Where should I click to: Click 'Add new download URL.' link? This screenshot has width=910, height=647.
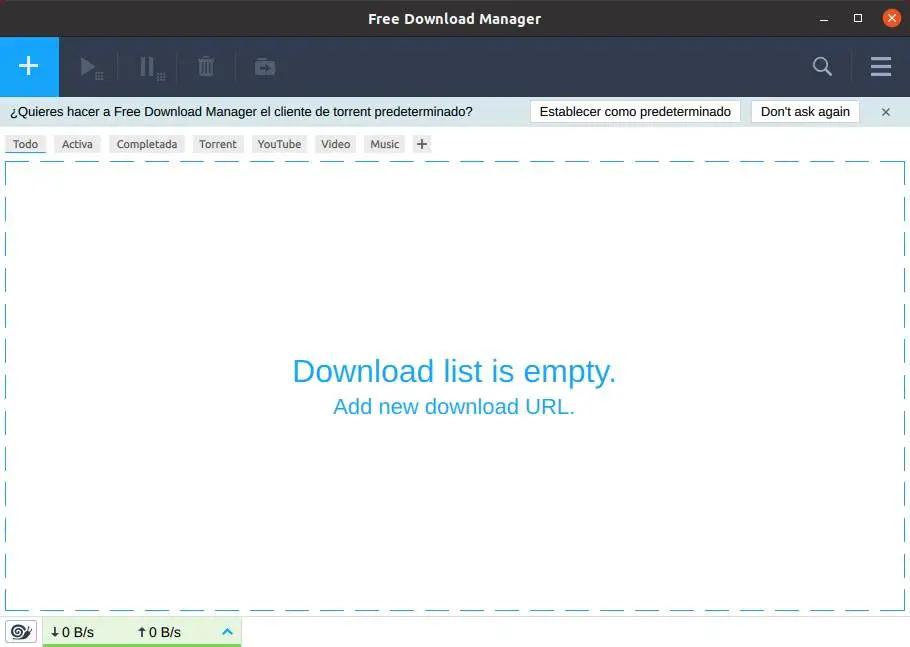point(454,407)
